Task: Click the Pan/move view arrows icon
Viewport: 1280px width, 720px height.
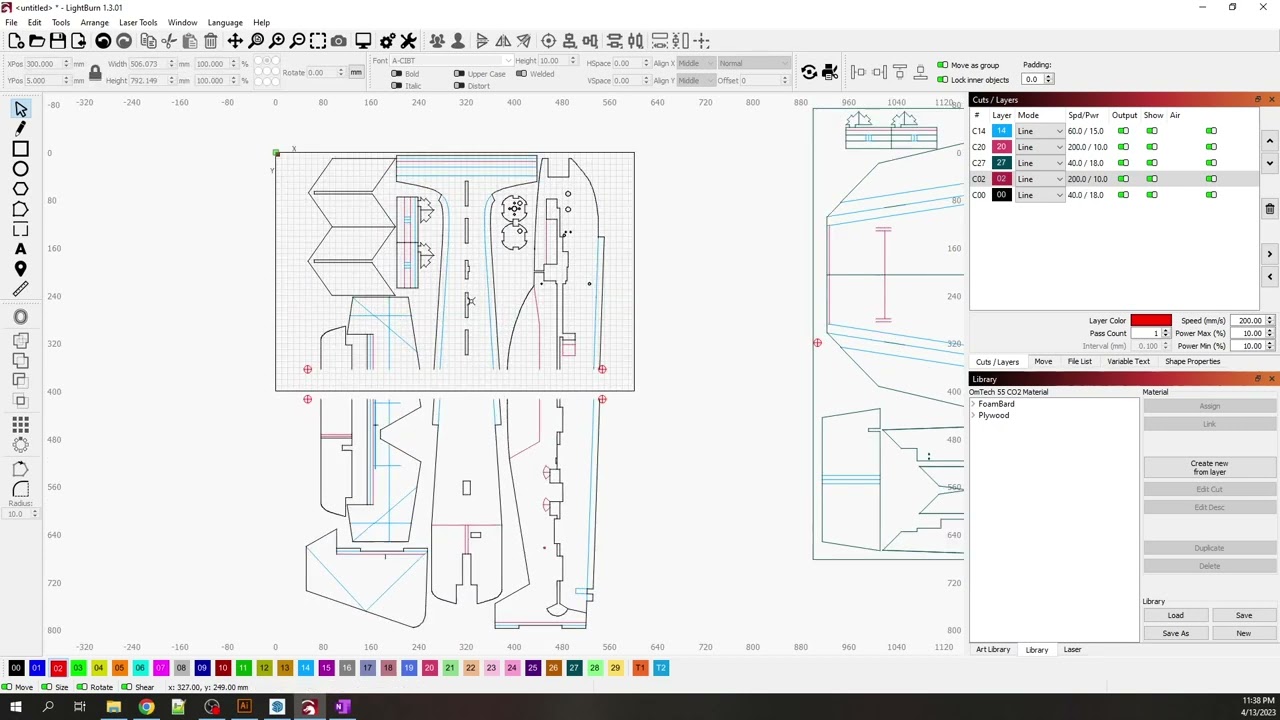Action: pyautogui.click(x=235, y=41)
